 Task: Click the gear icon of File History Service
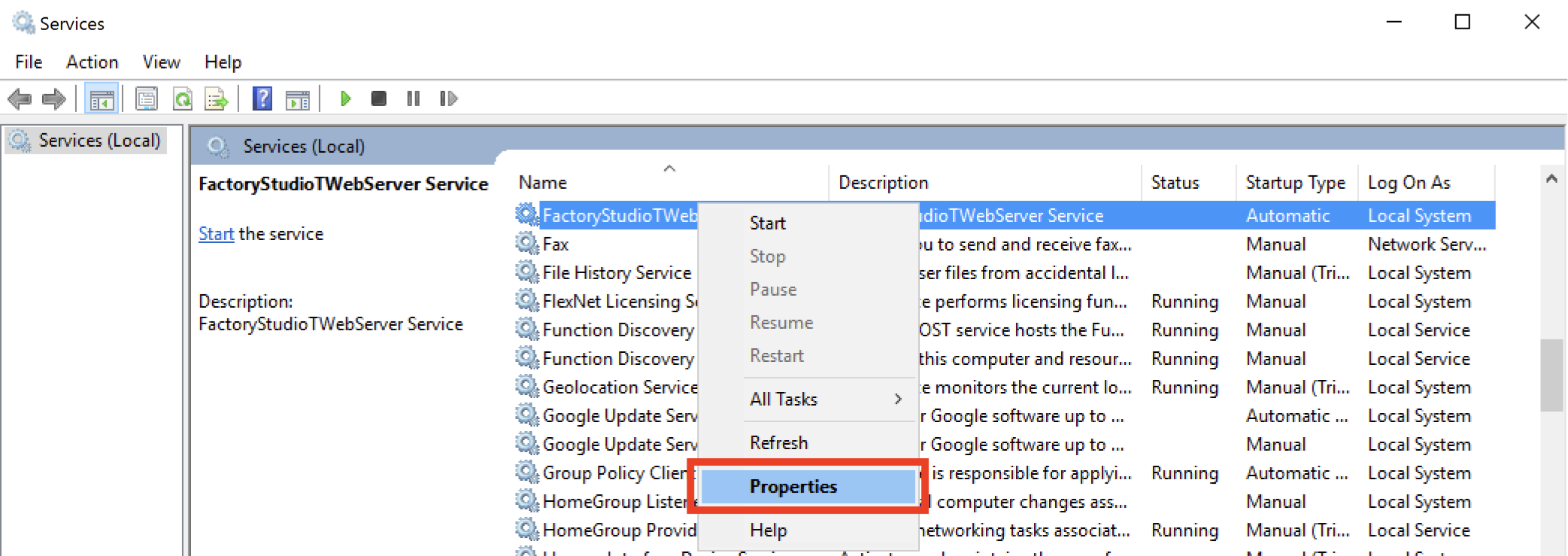click(x=527, y=272)
